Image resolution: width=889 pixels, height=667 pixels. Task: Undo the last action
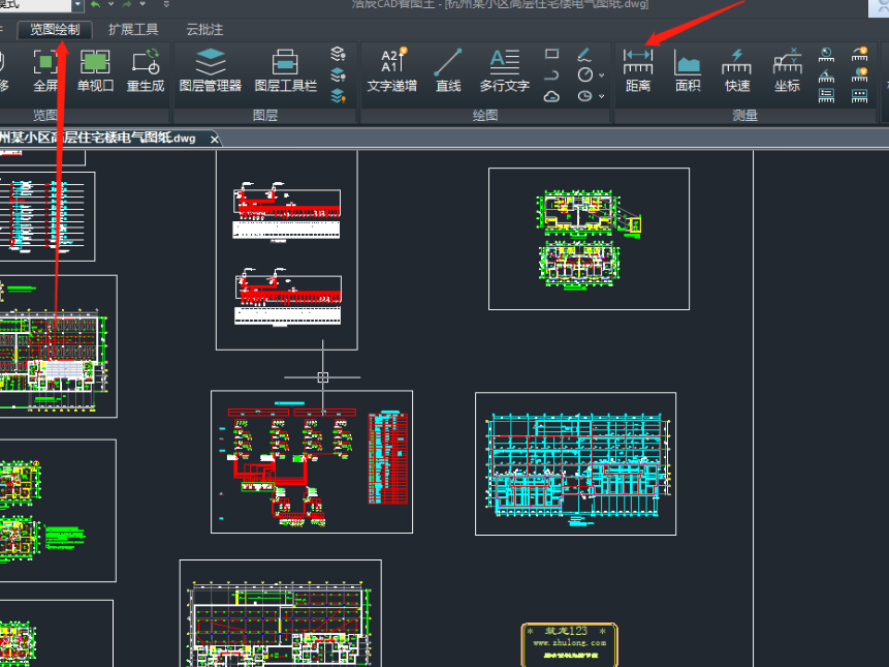coord(95,5)
